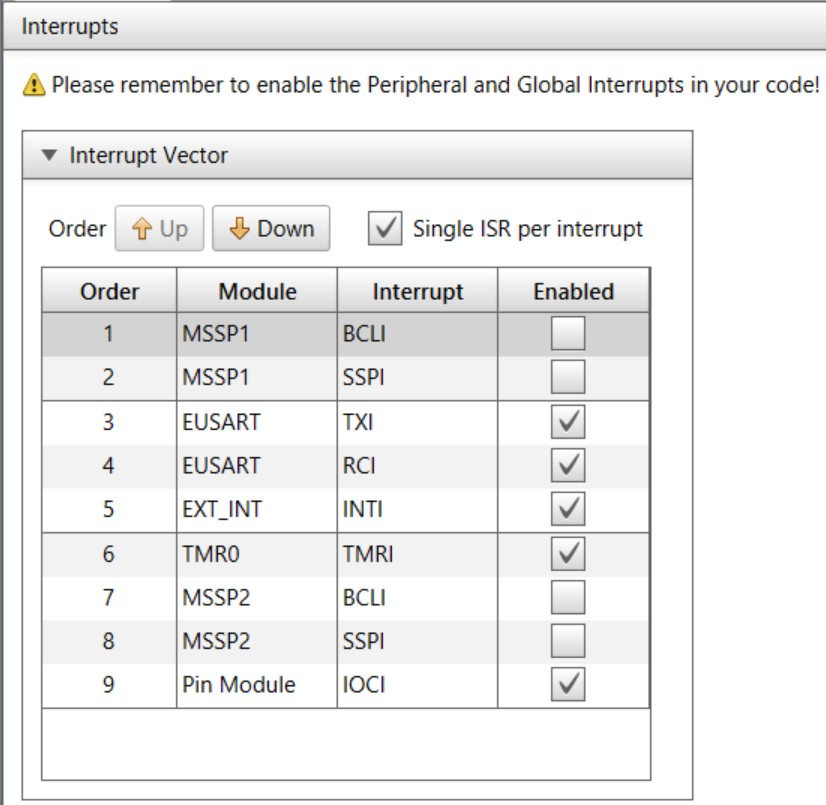Disable the EUSART RCI interrupt
The width and height of the screenshot is (826, 805).
pos(568,466)
